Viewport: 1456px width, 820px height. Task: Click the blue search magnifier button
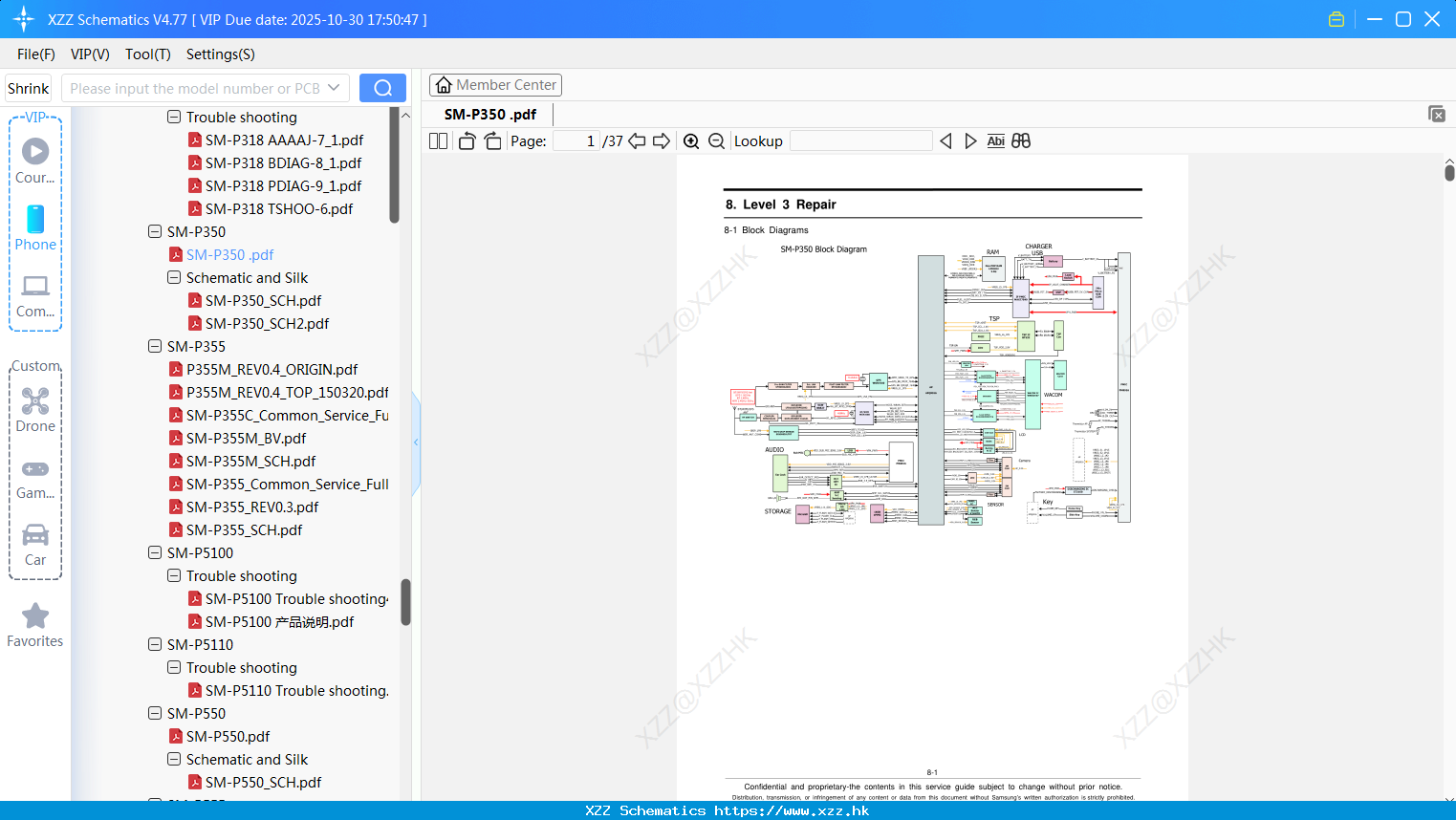point(382,88)
